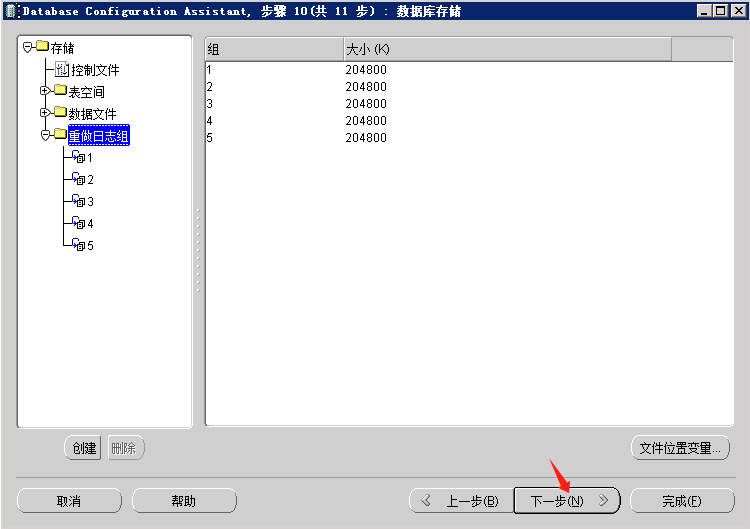
Task: Proceed with 下一步(N)
Action: (567, 501)
